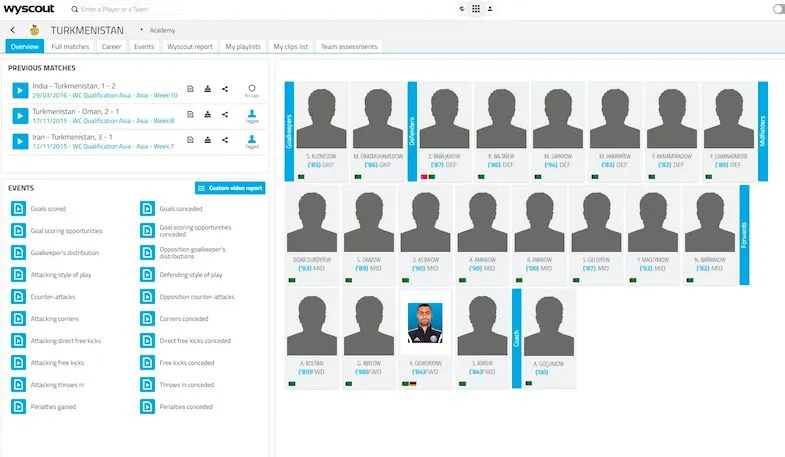
Task: Select the forward player card with photo
Action: point(425,339)
